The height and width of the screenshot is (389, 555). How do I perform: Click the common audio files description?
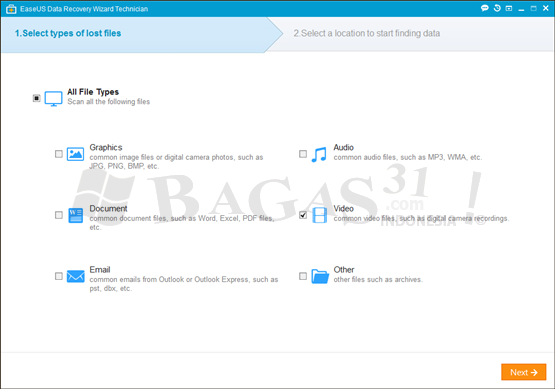(x=408, y=157)
